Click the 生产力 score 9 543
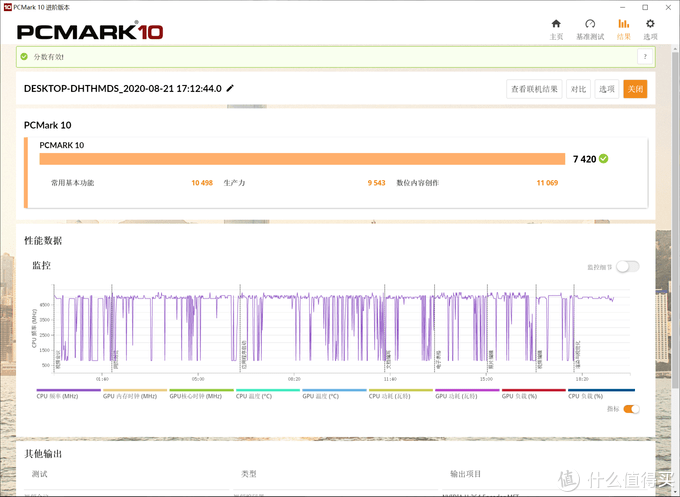The width and height of the screenshot is (680, 497). point(376,183)
